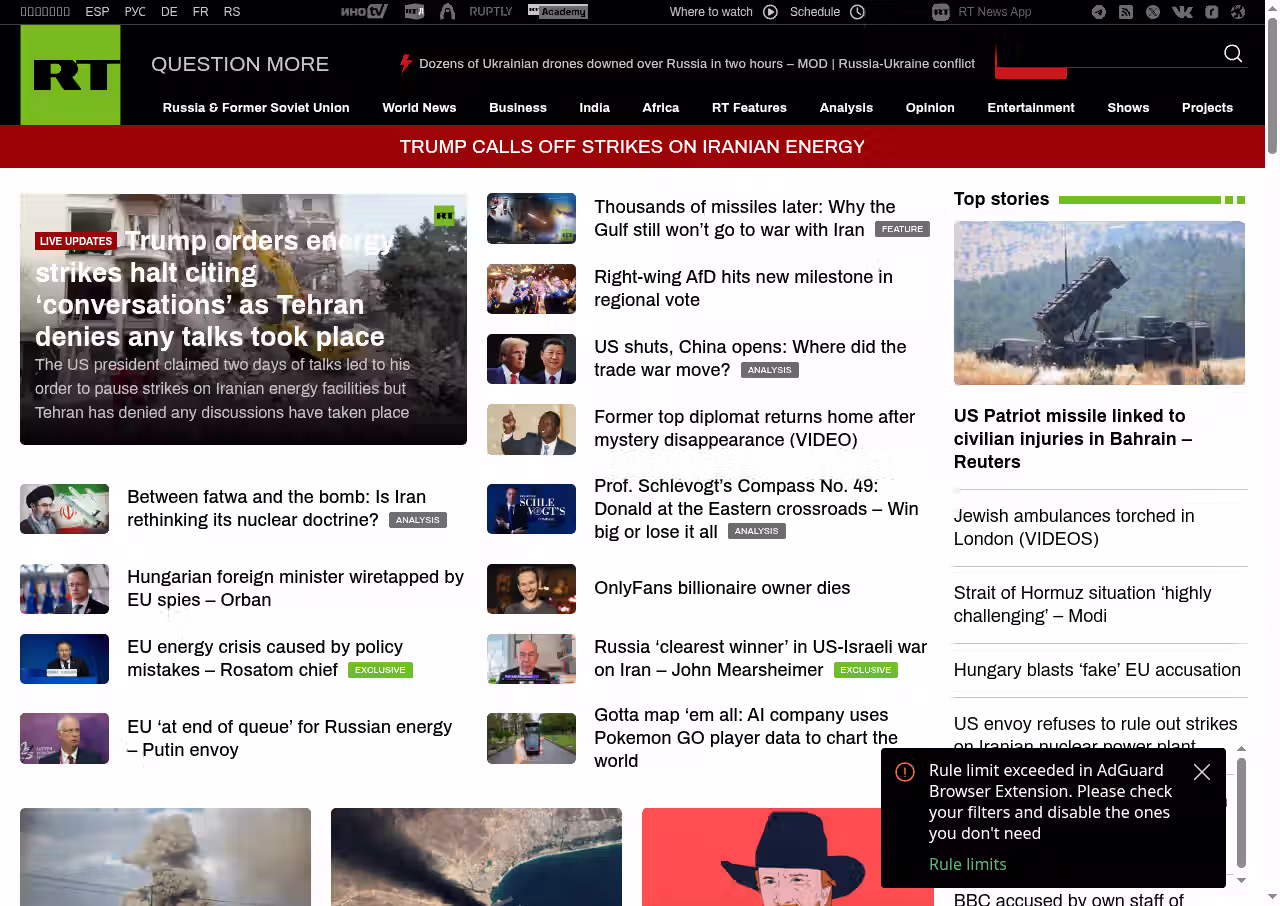Click the Schedule clock icon
This screenshot has height=906, width=1280.
[857, 12]
